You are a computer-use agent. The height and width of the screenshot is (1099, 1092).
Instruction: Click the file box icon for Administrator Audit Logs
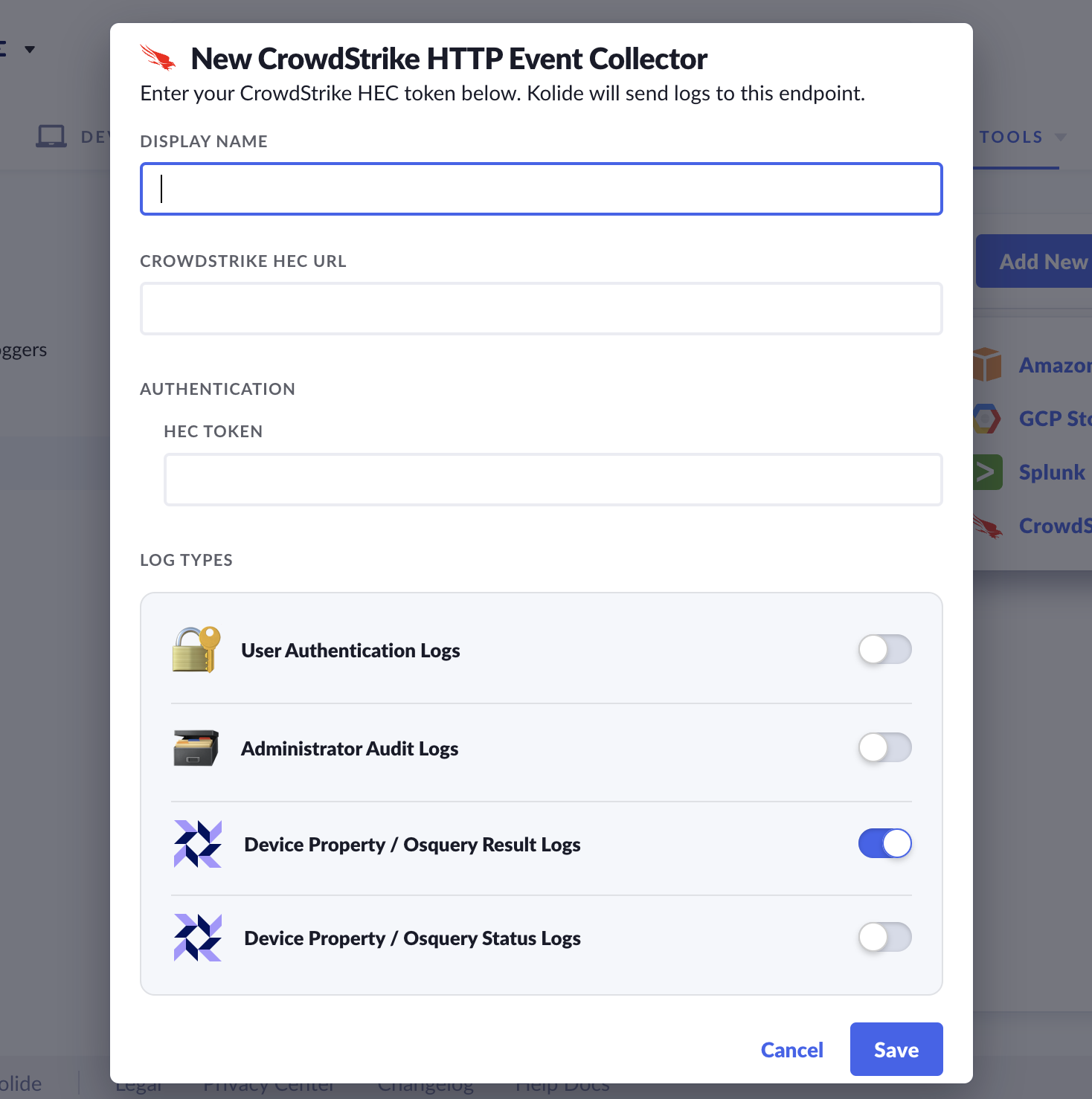(x=196, y=748)
